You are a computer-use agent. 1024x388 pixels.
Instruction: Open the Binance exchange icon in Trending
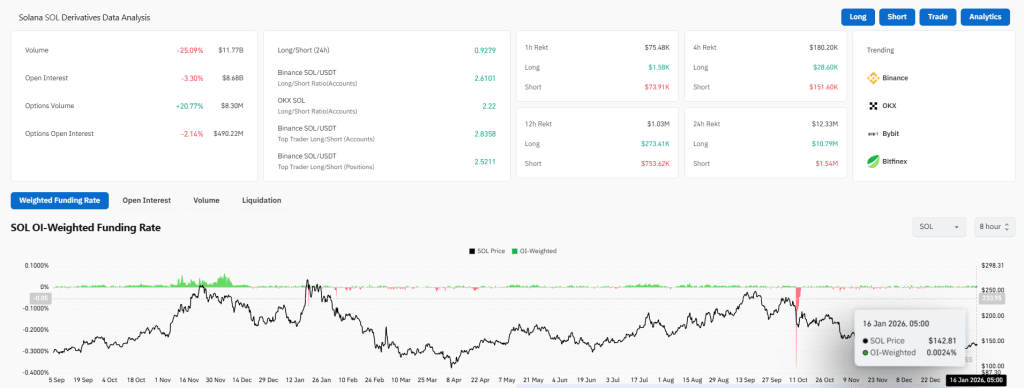coord(873,78)
